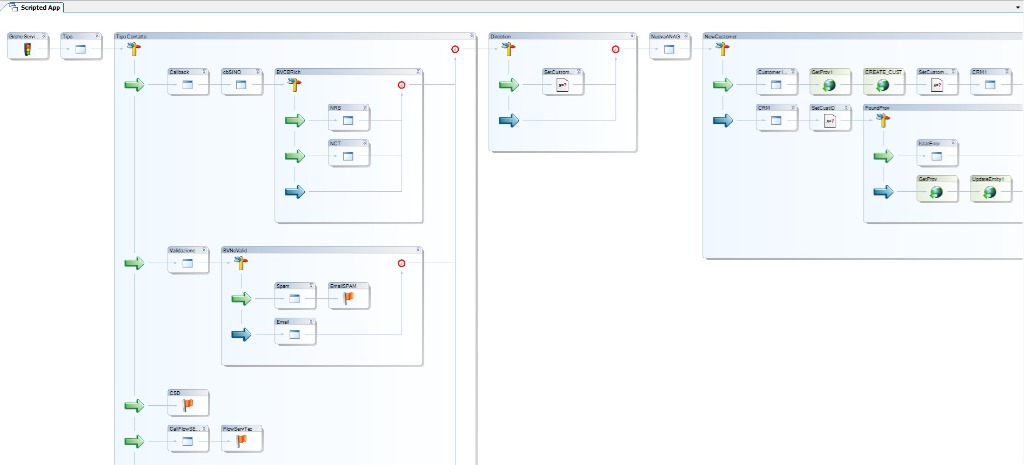Image resolution: width=1024 pixels, height=465 pixels.
Task: Select the Tipo Contatto signpost branch icon
Action: tap(134, 49)
